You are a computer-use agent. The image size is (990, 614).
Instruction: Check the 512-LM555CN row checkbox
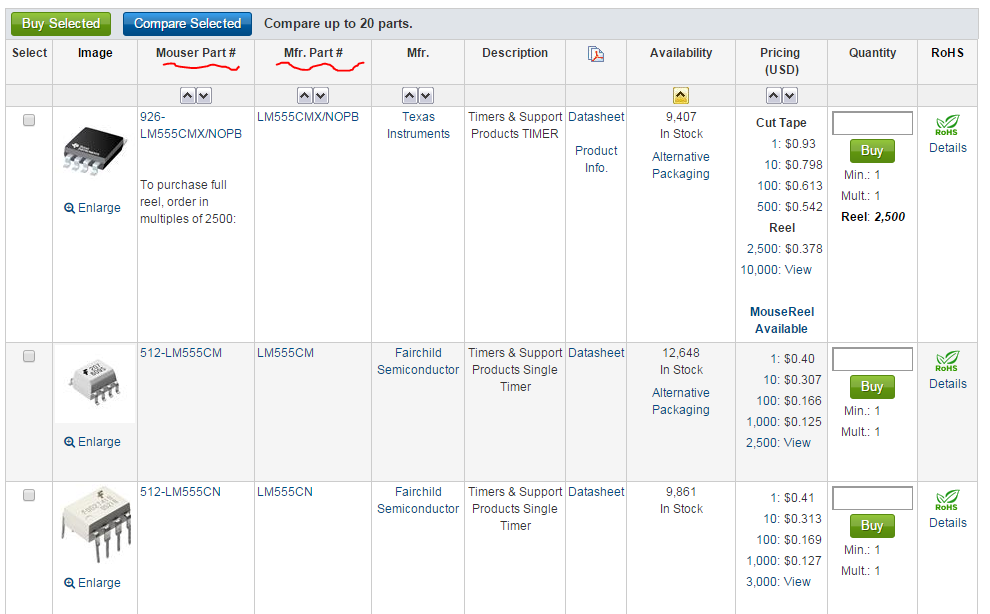(x=29, y=495)
